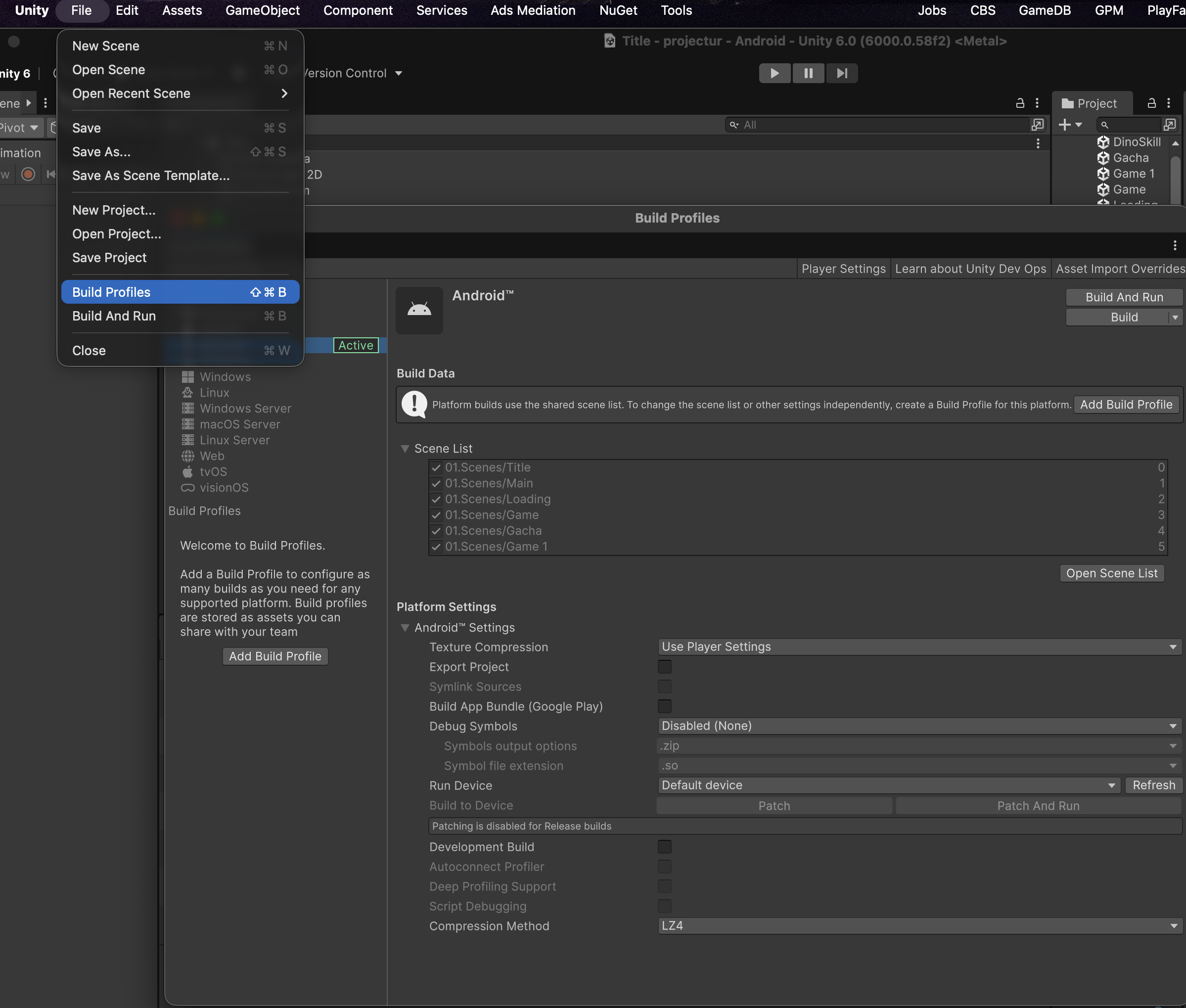Image resolution: width=1186 pixels, height=1008 pixels.
Task: Toggle the Export Project checkbox
Action: (x=664, y=667)
